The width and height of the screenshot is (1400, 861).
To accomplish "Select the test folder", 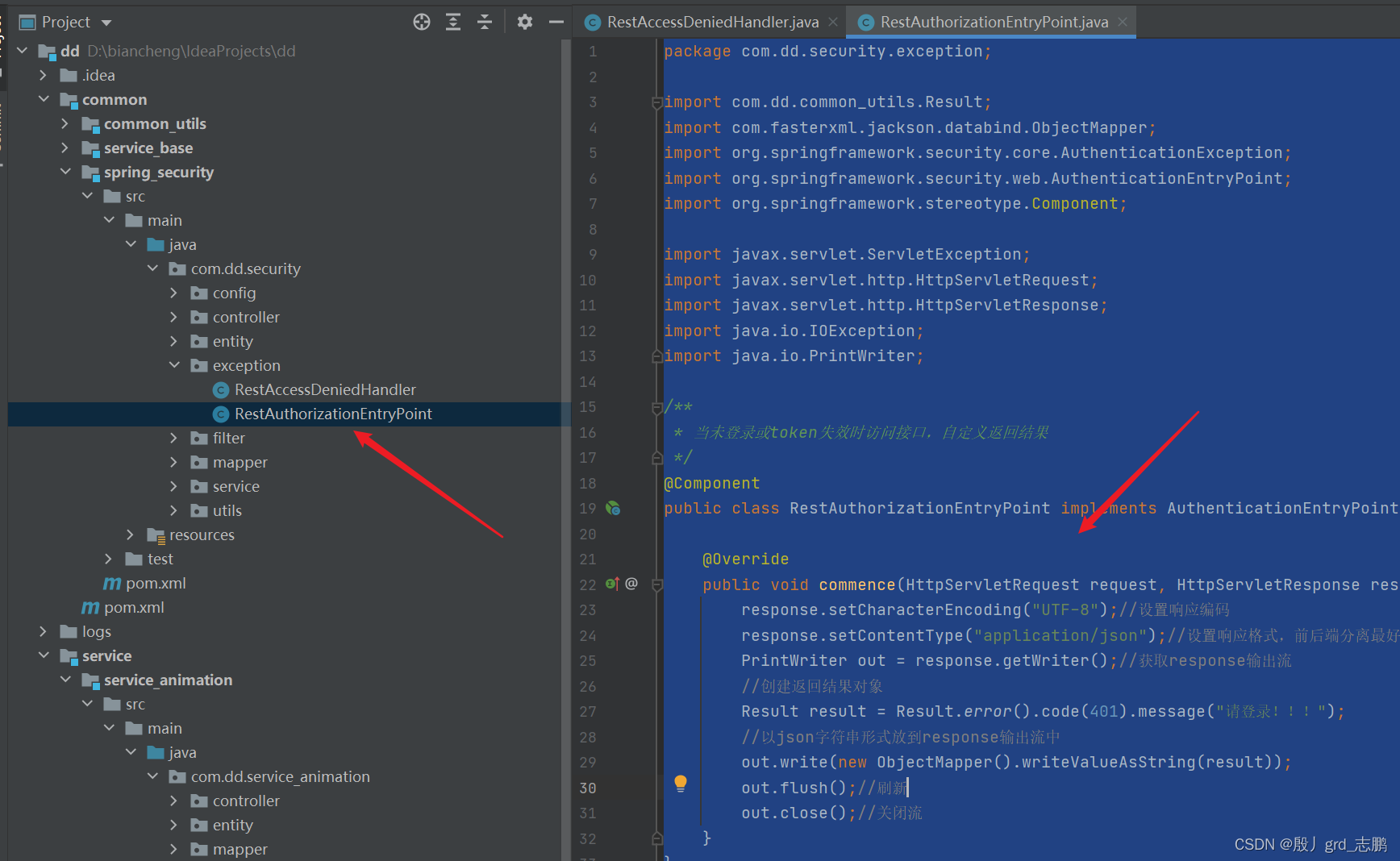I will tap(160, 559).
